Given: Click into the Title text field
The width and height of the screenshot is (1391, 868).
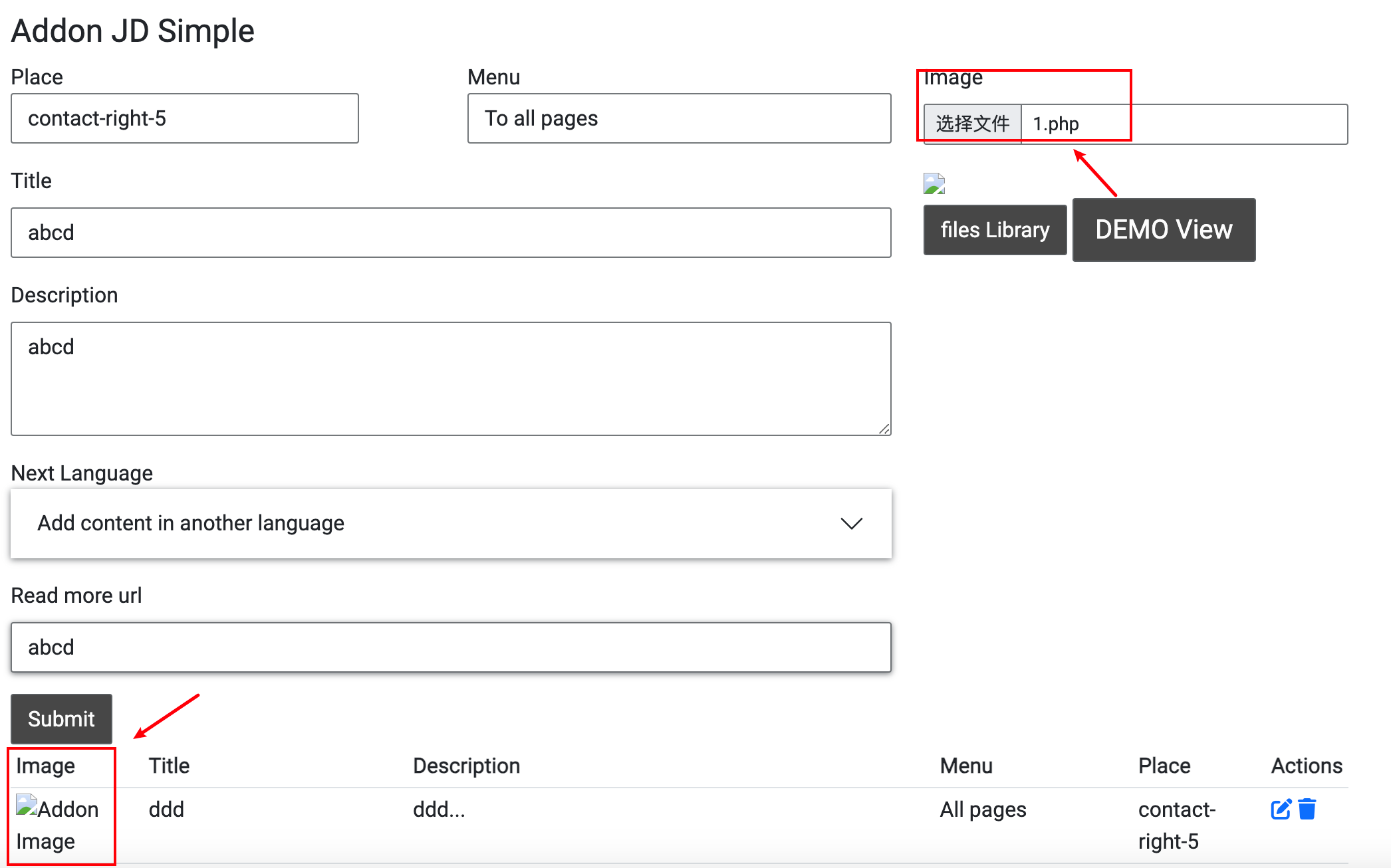Looking at the screenshot, I should click(451, 233).
